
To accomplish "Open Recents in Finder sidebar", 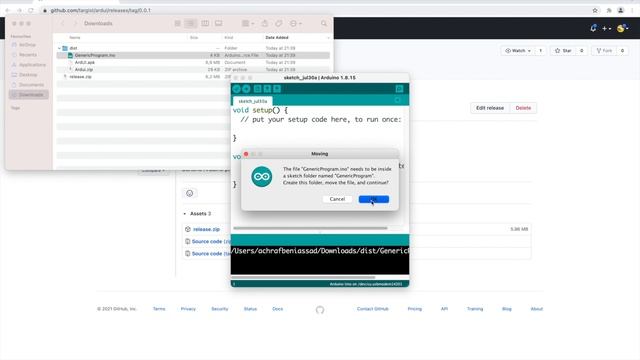I will pos(28,55).
